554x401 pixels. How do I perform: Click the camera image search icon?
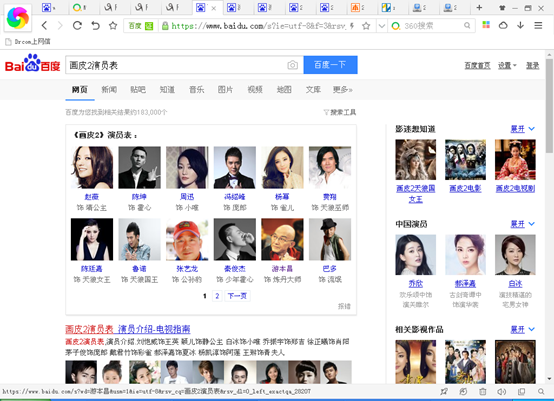292,65
